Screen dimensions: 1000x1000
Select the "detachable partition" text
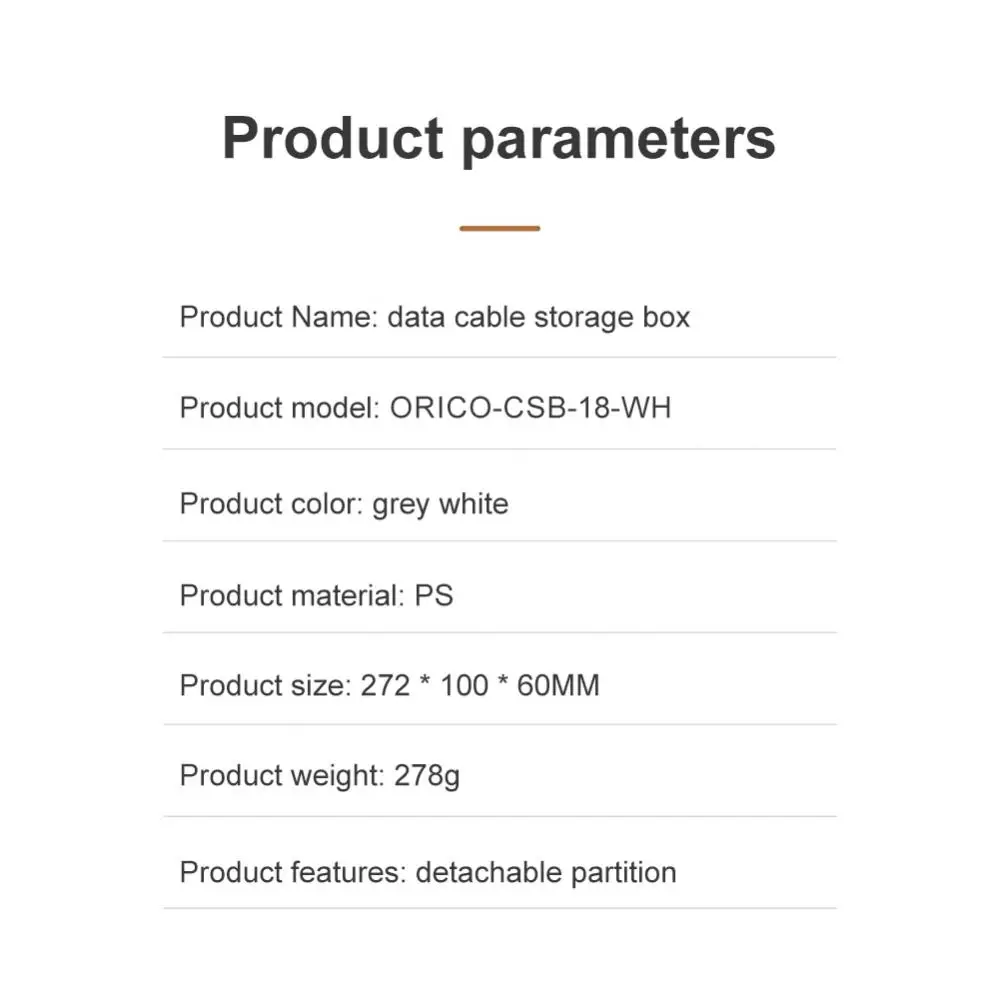coord(546,872)
